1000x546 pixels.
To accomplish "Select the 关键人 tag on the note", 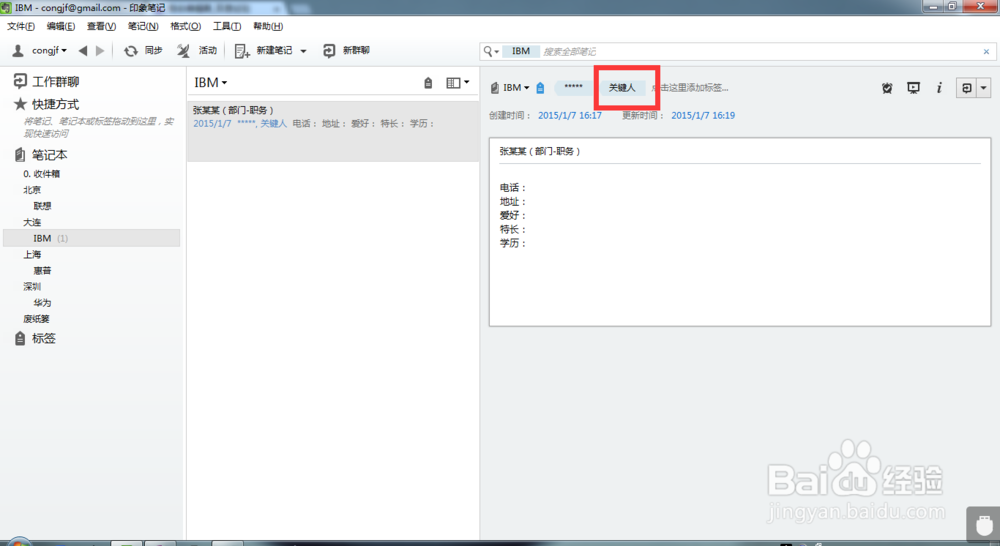I will tap(621, 87).
